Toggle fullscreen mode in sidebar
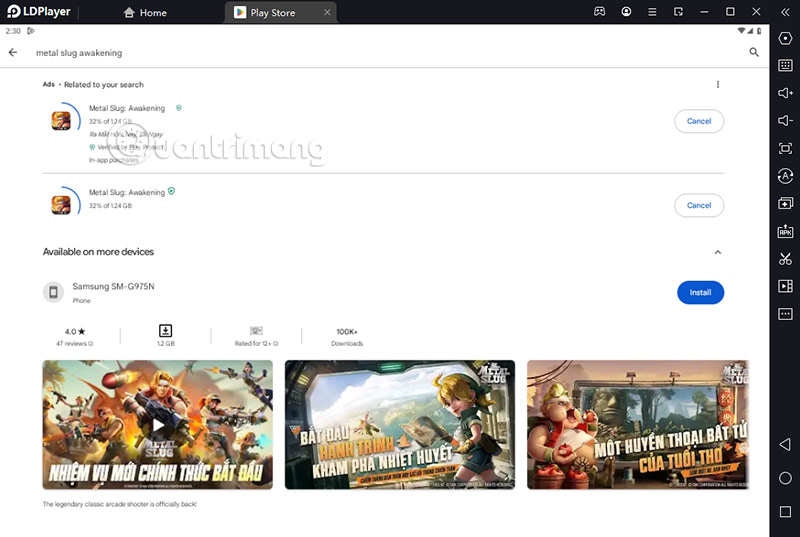This screenshot has height=537, width=800. click(x=785, y=148)
